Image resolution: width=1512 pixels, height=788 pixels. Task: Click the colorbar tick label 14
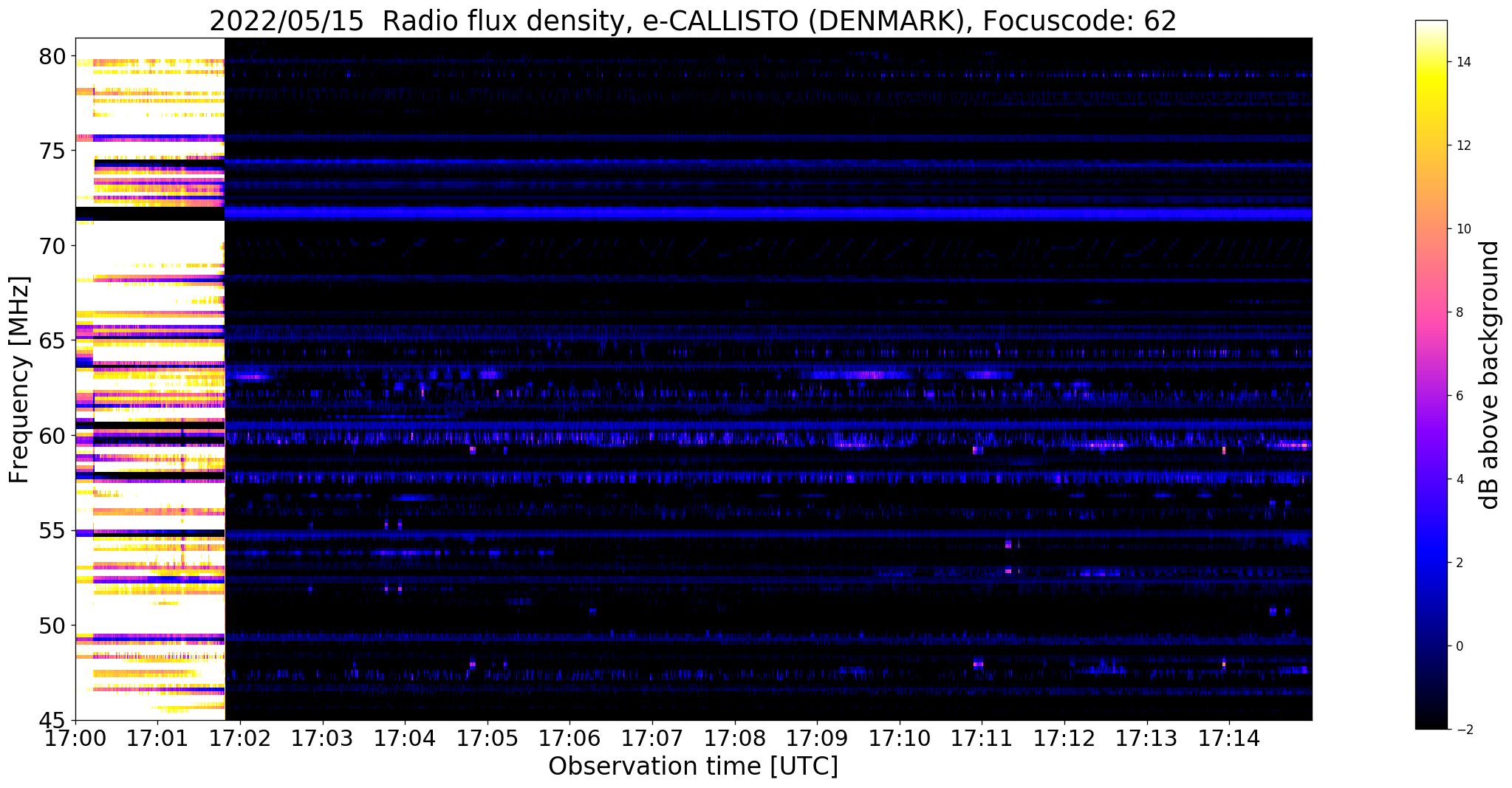[x=1463, y=62]
